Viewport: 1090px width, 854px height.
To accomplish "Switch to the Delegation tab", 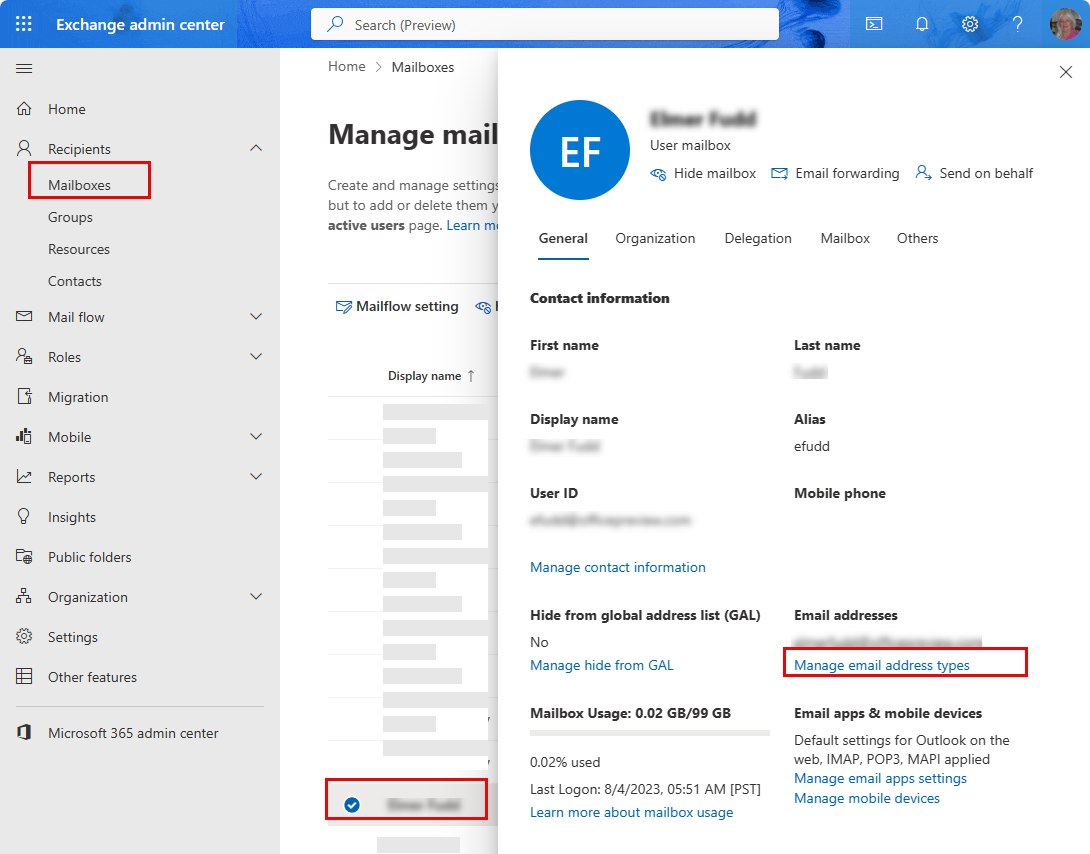I will pyautogui.click(x=758, y=238).
